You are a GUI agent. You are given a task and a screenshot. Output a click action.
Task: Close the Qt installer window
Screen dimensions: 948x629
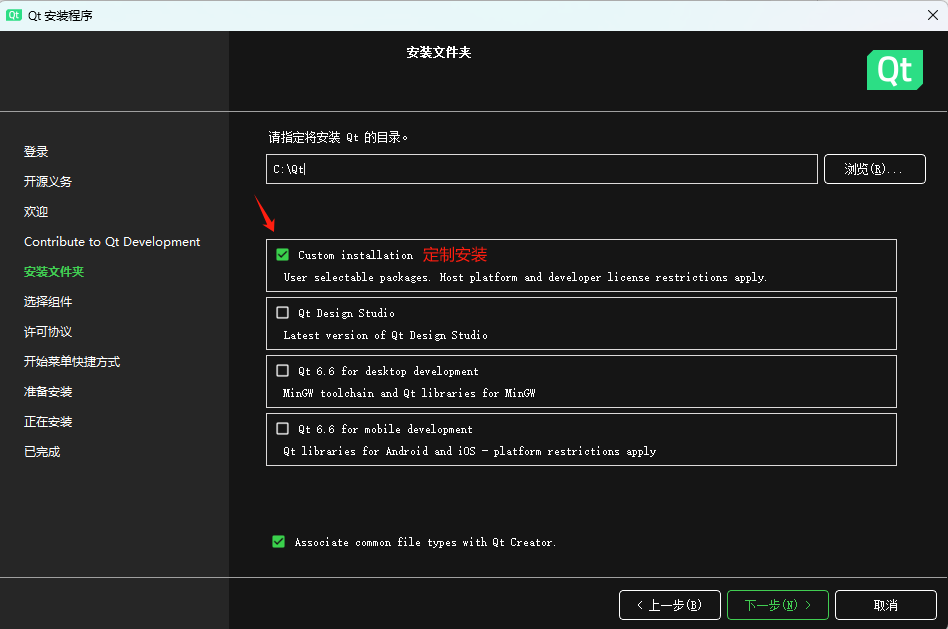click(x=932, y=15)
